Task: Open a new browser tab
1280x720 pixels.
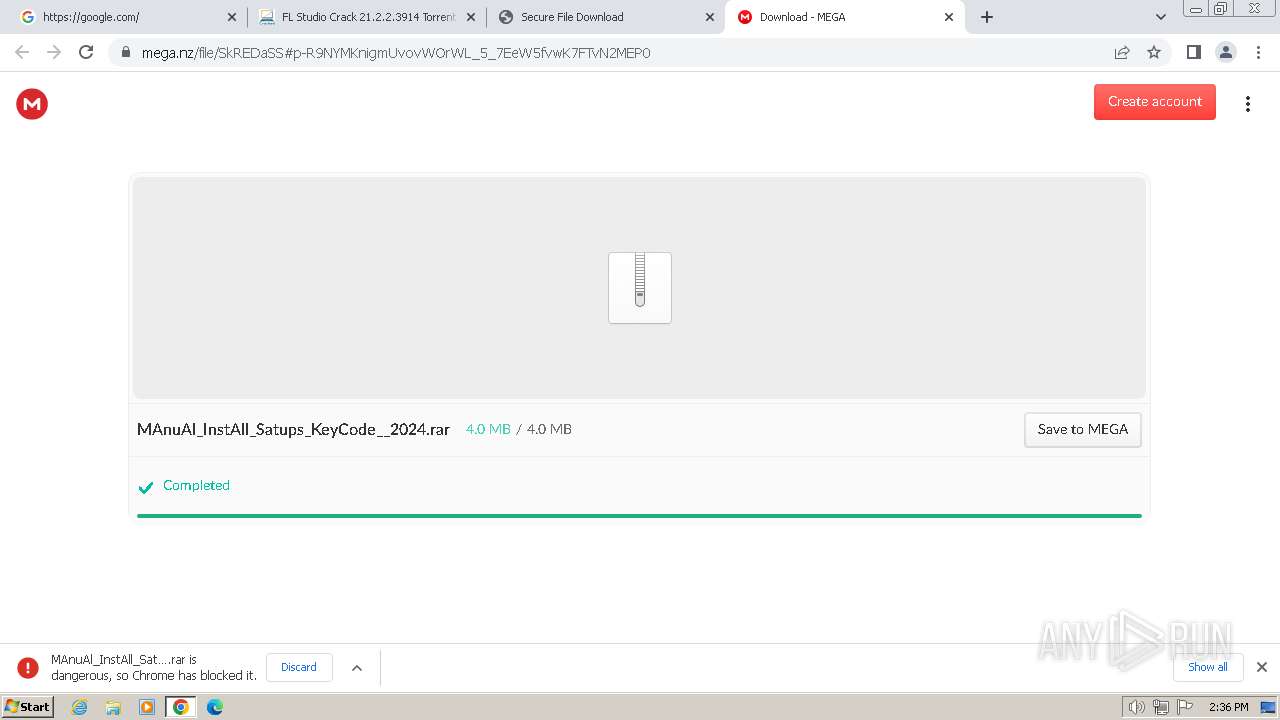Action: [987, 17]
